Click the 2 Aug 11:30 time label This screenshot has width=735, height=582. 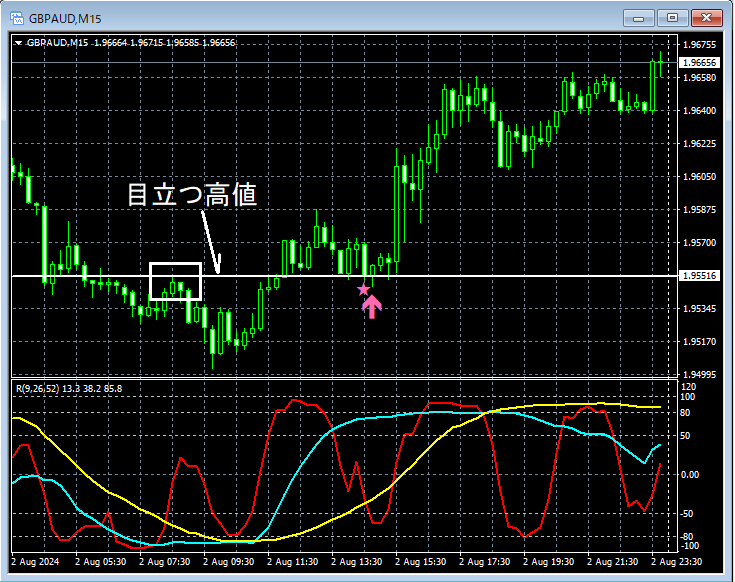click(x=292, y=562)
